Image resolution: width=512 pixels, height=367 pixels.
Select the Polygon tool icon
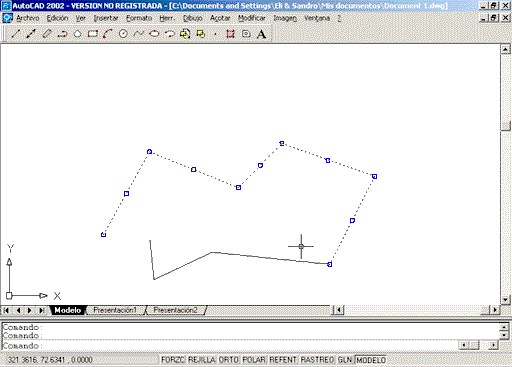[x=77, y=34]
